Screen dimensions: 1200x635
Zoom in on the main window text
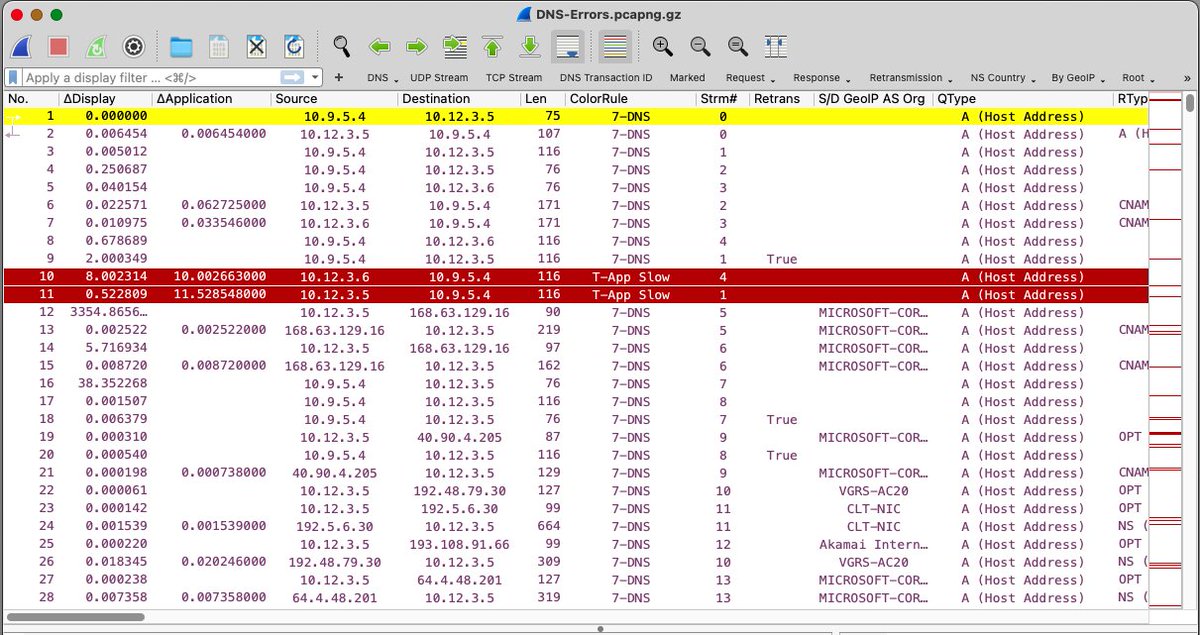click(662, 46)
